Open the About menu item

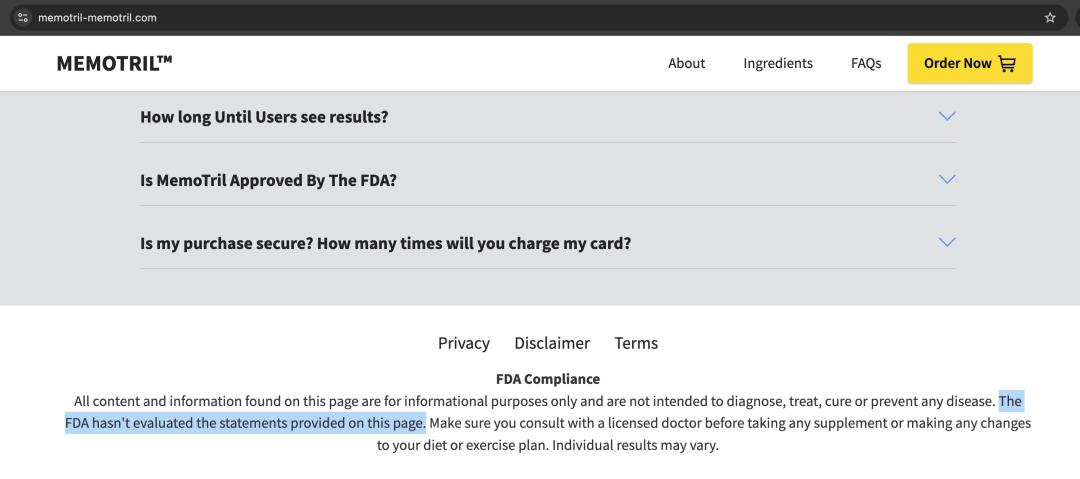pyautogui.click(x=686, y=63)
